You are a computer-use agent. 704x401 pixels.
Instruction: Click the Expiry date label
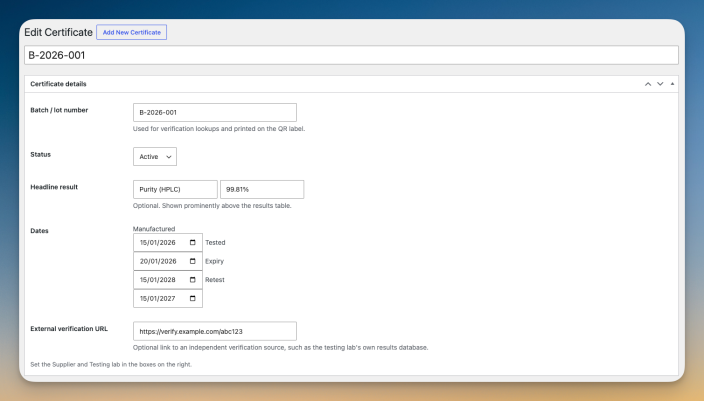(x=214, y=261)
